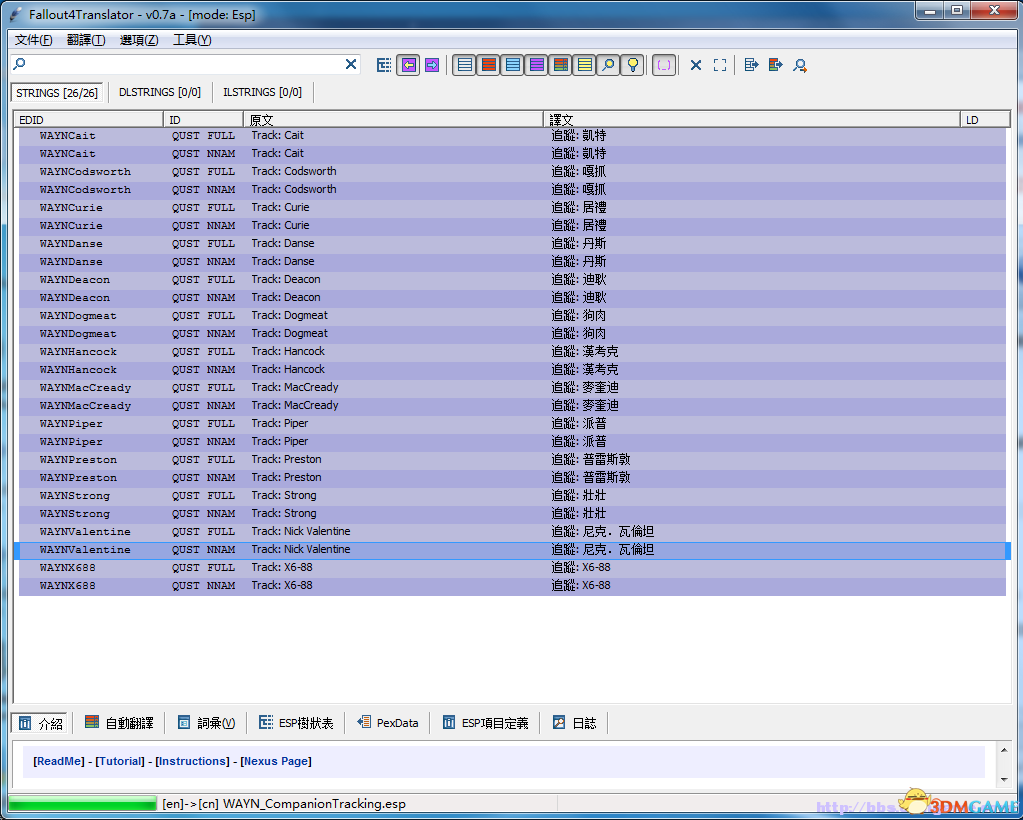
Task: Toggle the white lines filter button
Action: 465,65
